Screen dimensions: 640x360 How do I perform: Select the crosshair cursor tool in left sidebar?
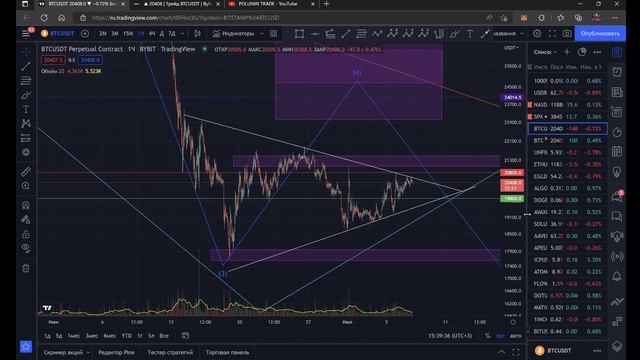click(26, 52)
